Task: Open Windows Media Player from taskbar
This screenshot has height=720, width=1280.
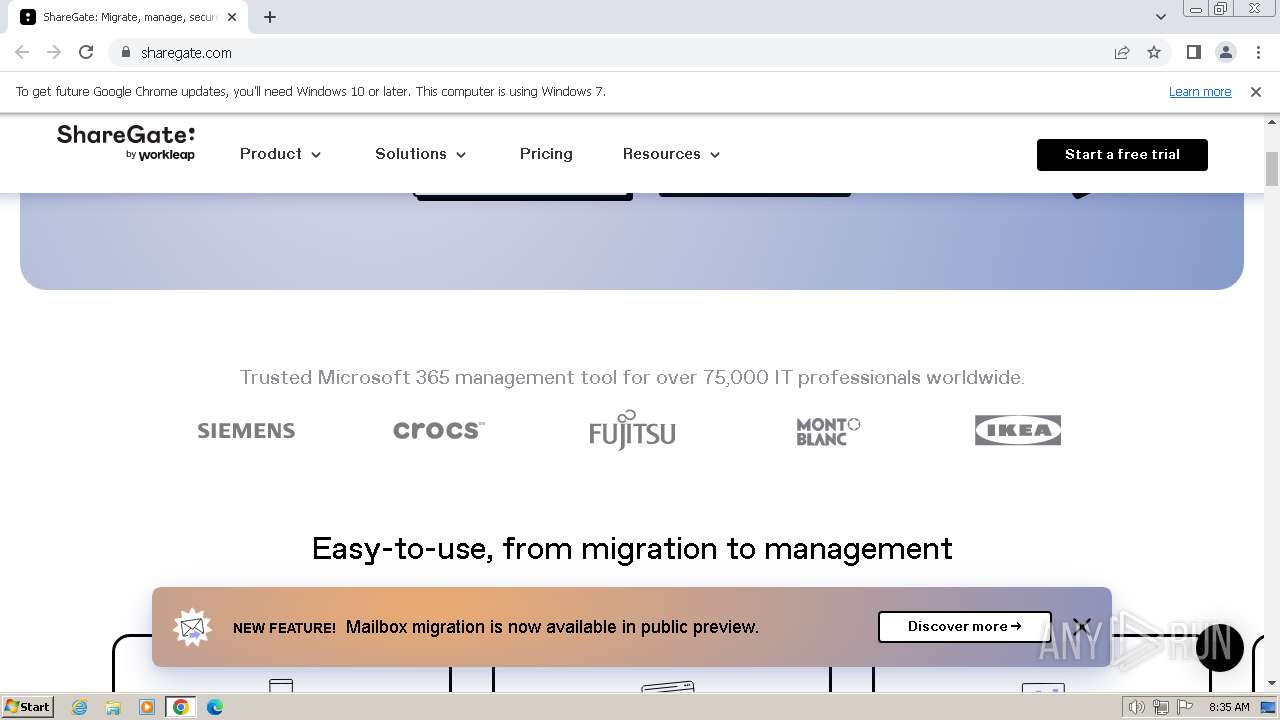Action: tap(147, 707)
